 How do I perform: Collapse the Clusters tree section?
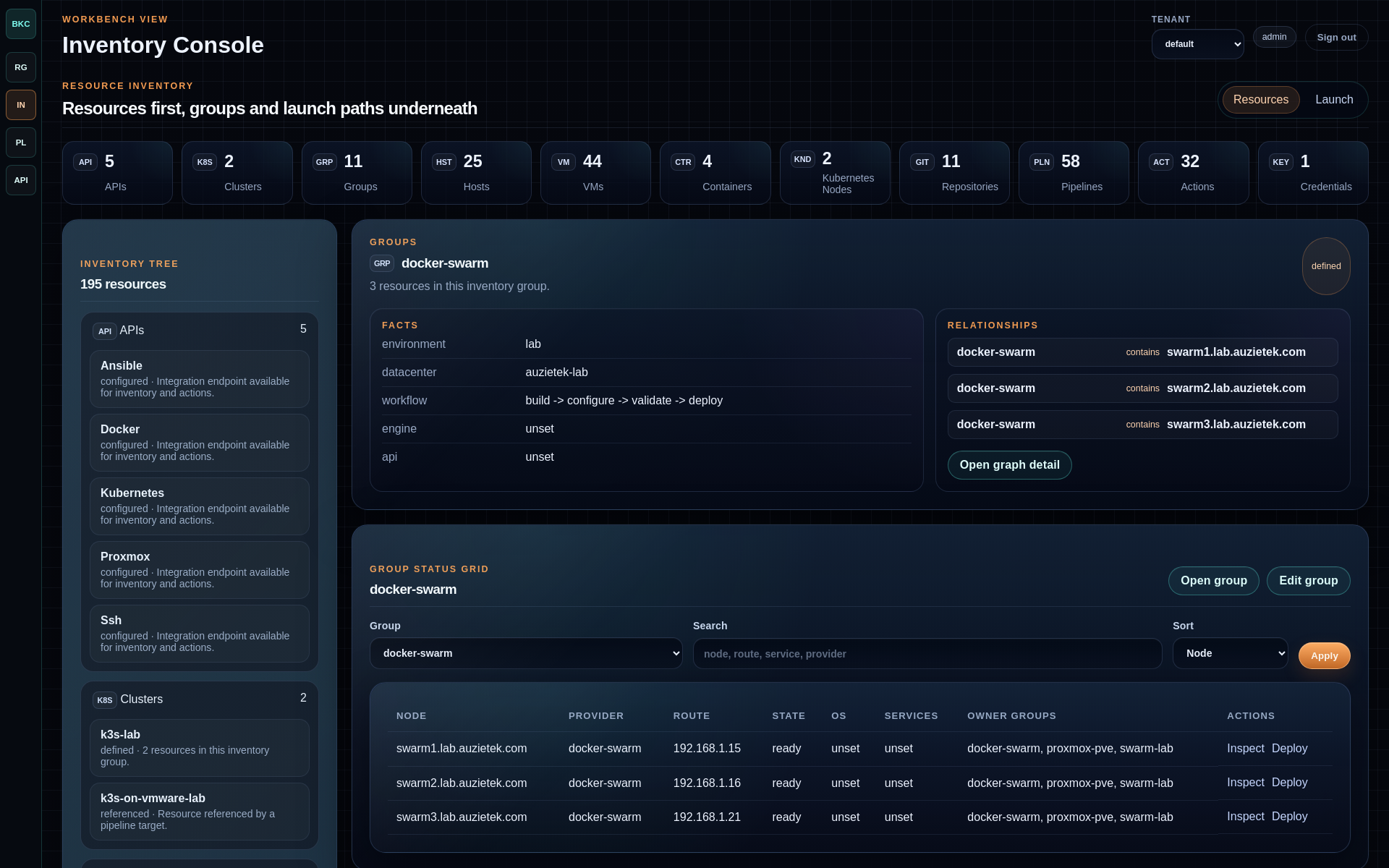tap(200, 699)
